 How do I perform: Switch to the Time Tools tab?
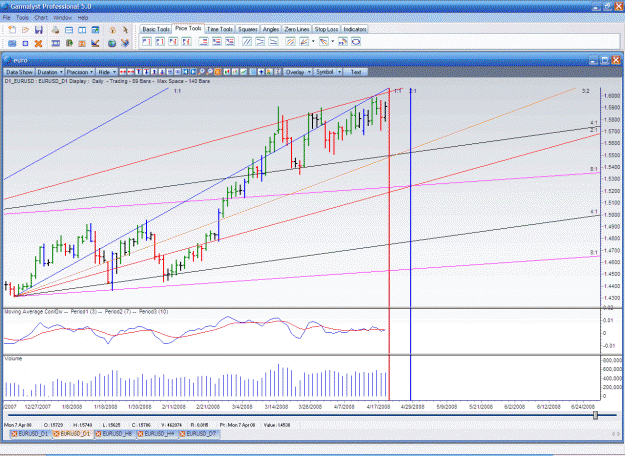(x=220, y=29)
